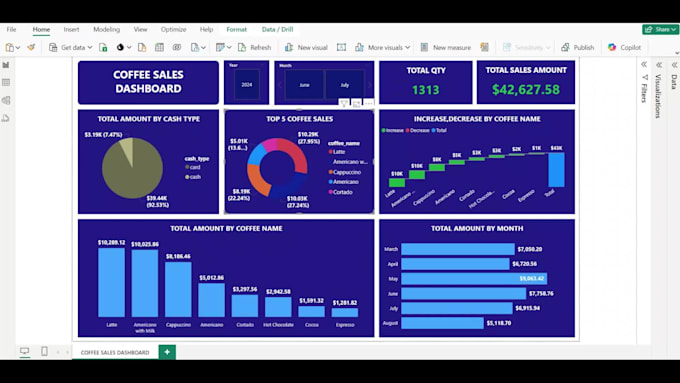Select June in the Month slicer
Image resolution: width=680 pixels, height=383 pixels.
[304, 85]
